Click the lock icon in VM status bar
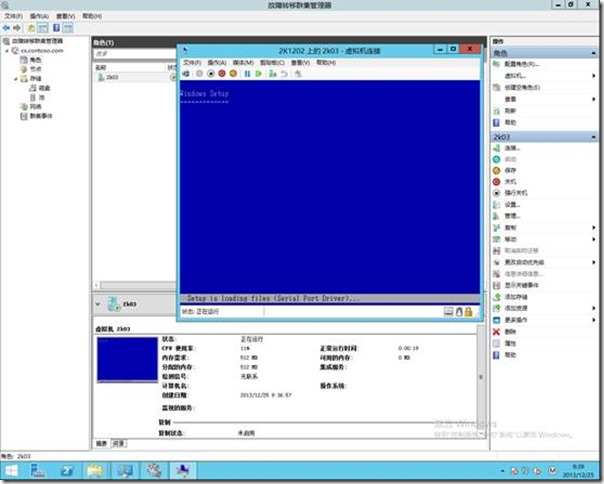The width and height of the screenshot is (604, 484). pyautogui.click(x=468, y=312)
